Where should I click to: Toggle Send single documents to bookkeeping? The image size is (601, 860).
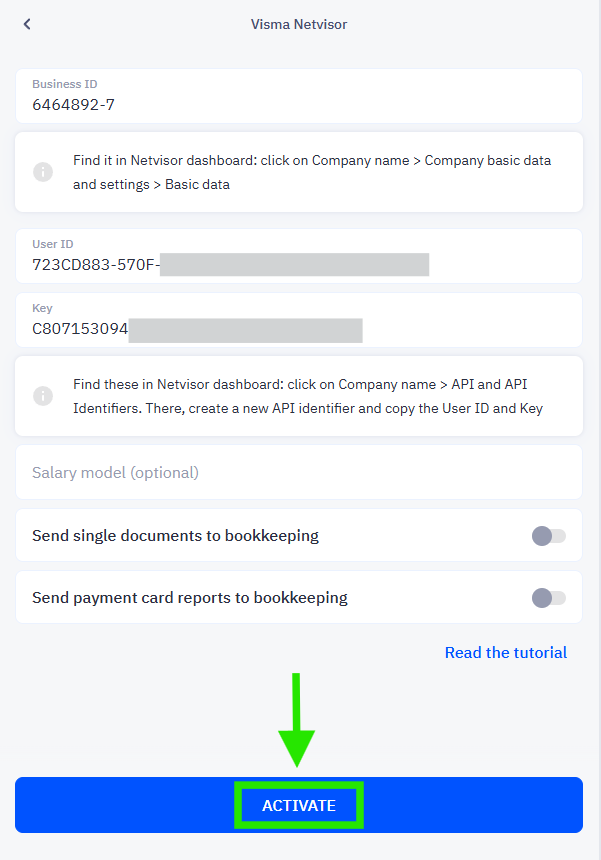(548, 536)
